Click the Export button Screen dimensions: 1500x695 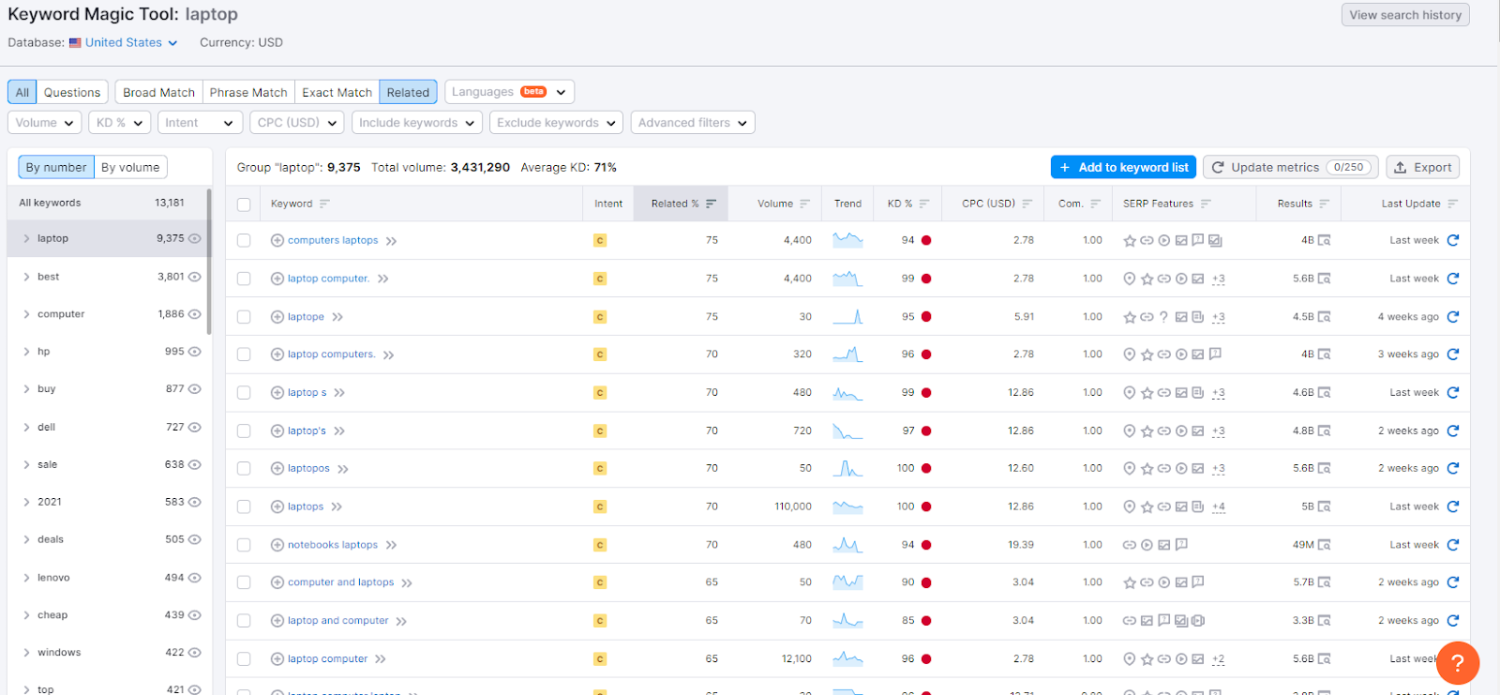[x=1422, y=167]
